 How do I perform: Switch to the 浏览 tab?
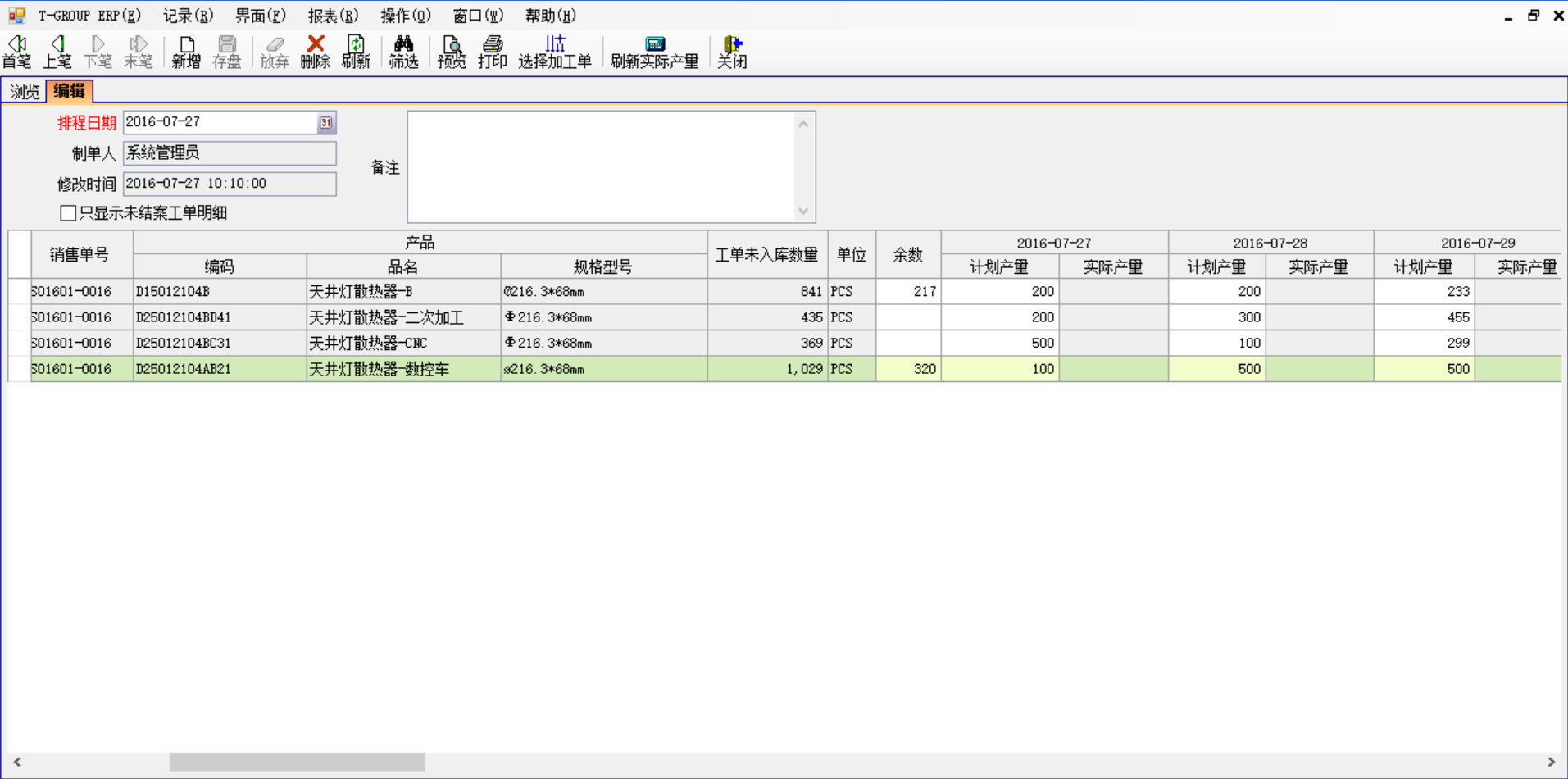(25, 92)
